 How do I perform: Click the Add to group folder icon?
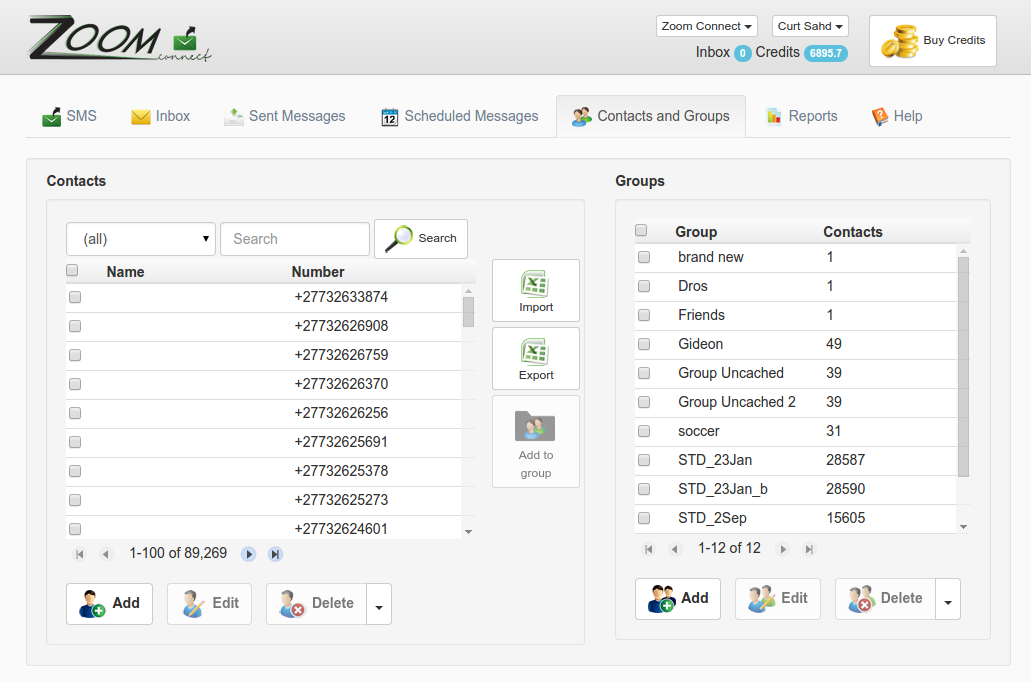tap(536, 426)
